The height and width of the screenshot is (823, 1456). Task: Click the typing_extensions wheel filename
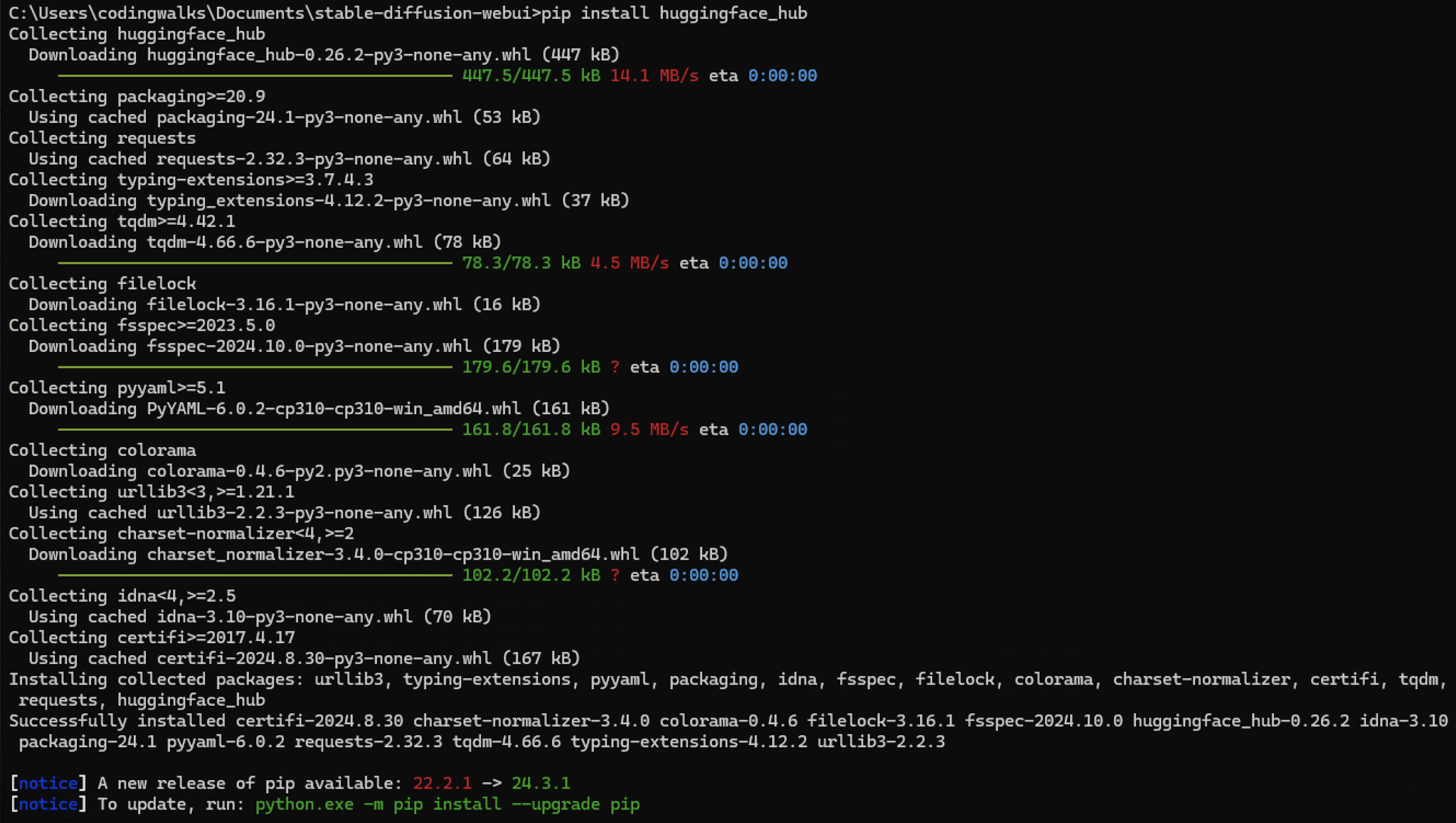tap(348, 200)
